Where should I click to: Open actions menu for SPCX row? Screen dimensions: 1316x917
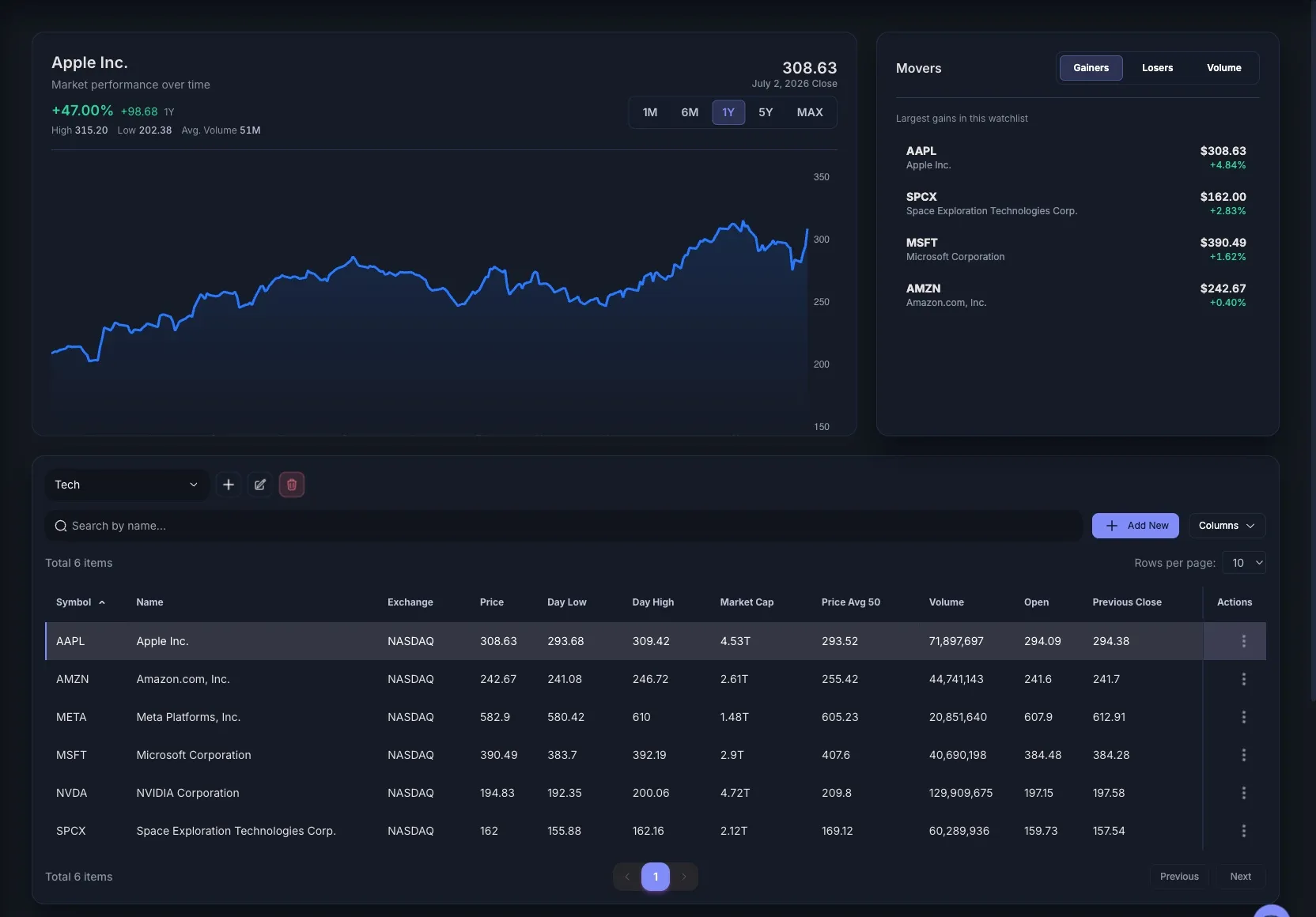tap(1243, 831)
